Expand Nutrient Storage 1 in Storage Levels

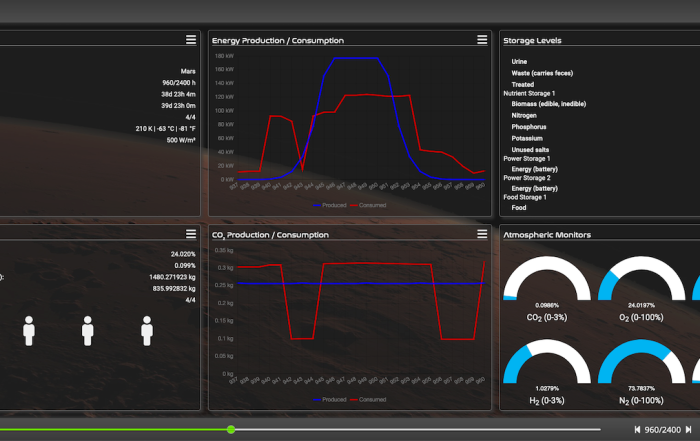coord(529,93)
